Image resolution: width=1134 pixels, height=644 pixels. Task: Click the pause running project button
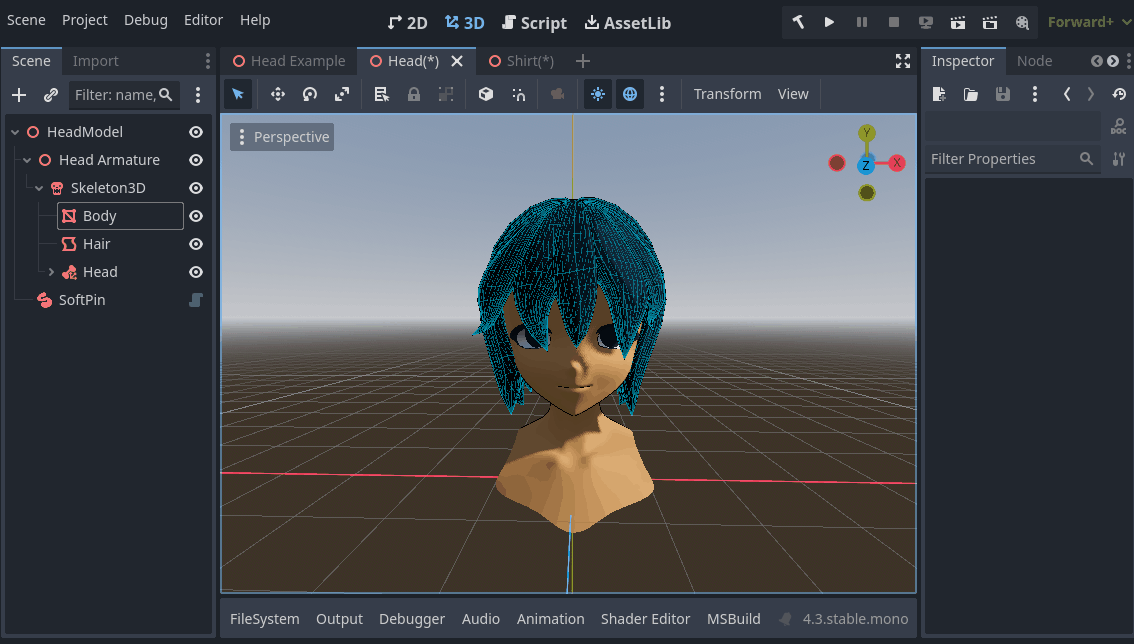861,22
